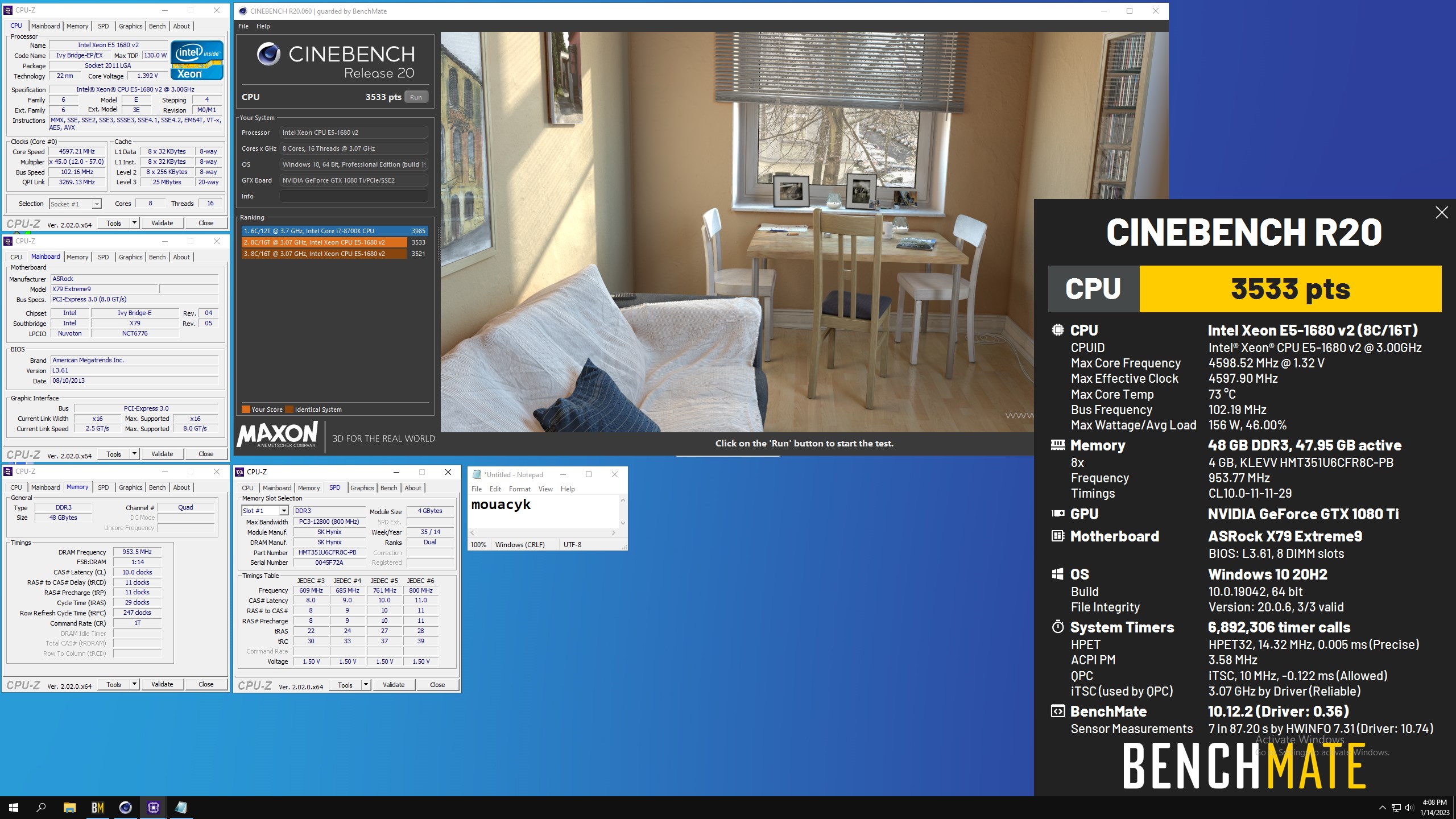1456x819 pixels.
Task: Click the MAXON logo in Cinebench
Action: point(277,436)
